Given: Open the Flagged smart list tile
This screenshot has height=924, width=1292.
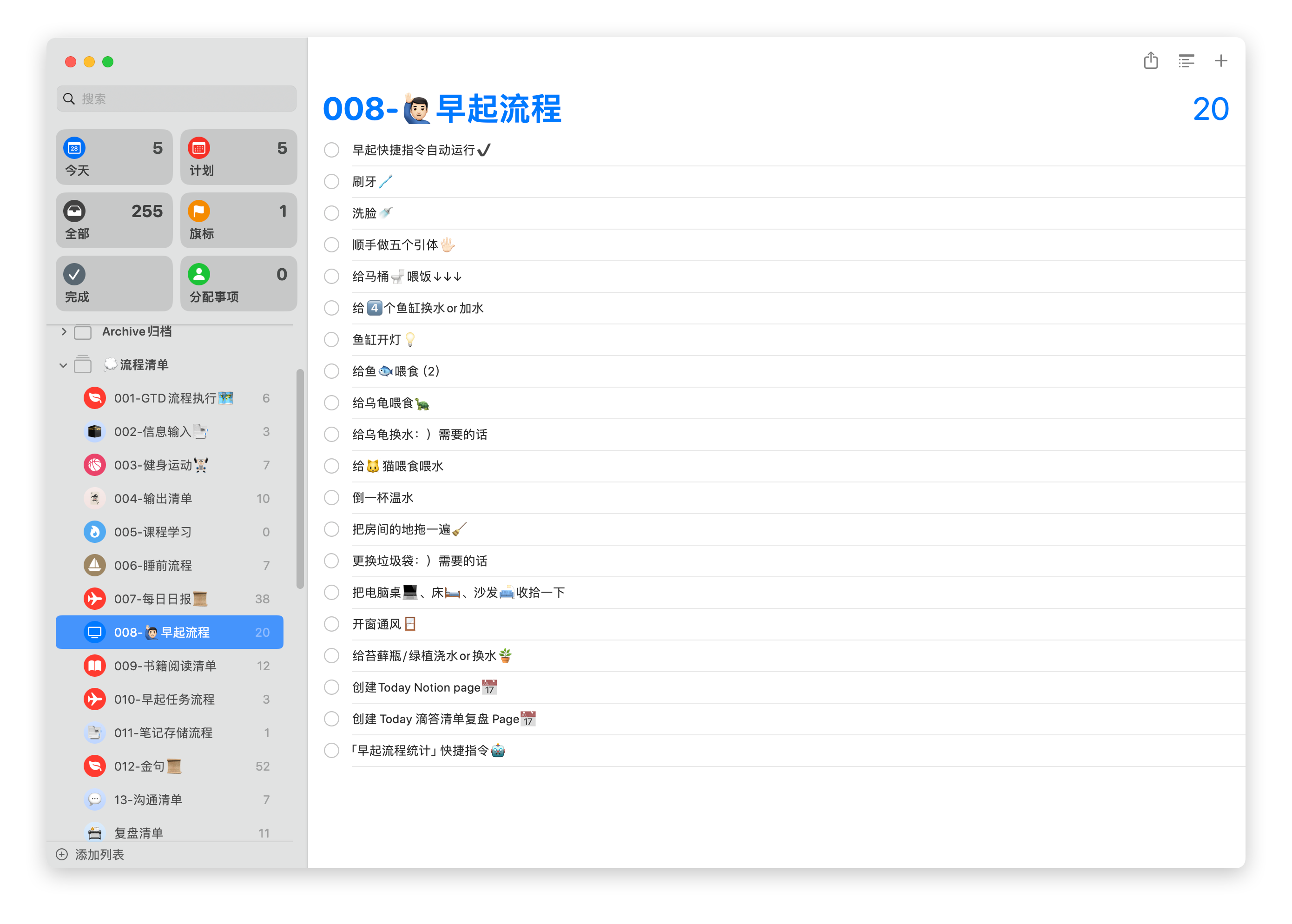Looking at the screenshot, I should coord(238,220).
